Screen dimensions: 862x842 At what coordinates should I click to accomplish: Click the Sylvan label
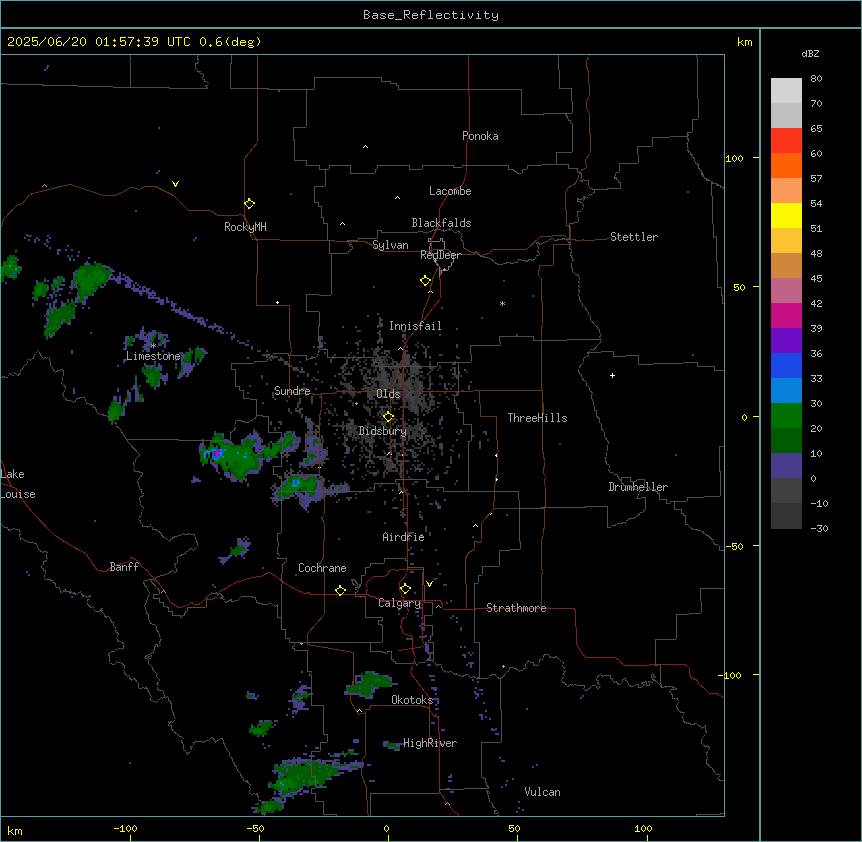tap(390, 245)
